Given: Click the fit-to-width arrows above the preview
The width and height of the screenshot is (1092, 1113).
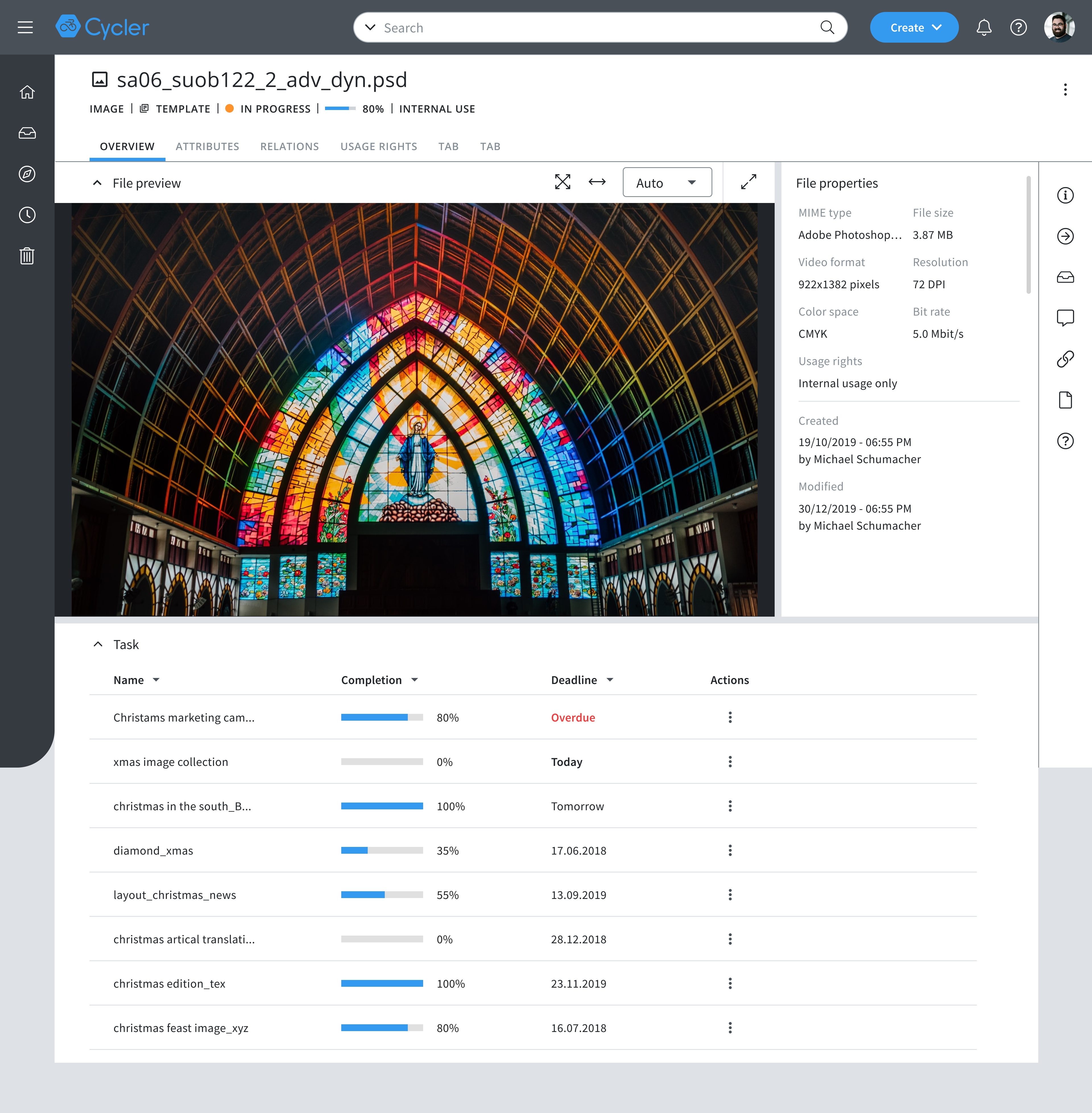Looking at the screenshot, I should point(597,182).
